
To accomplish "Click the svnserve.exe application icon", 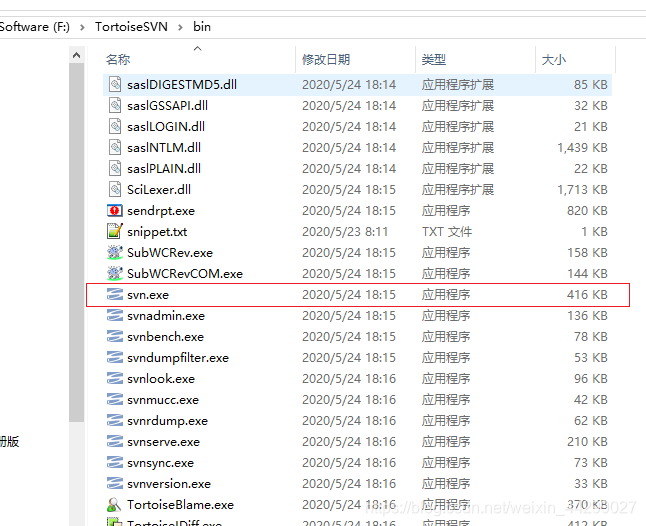I will coord(115,441).
